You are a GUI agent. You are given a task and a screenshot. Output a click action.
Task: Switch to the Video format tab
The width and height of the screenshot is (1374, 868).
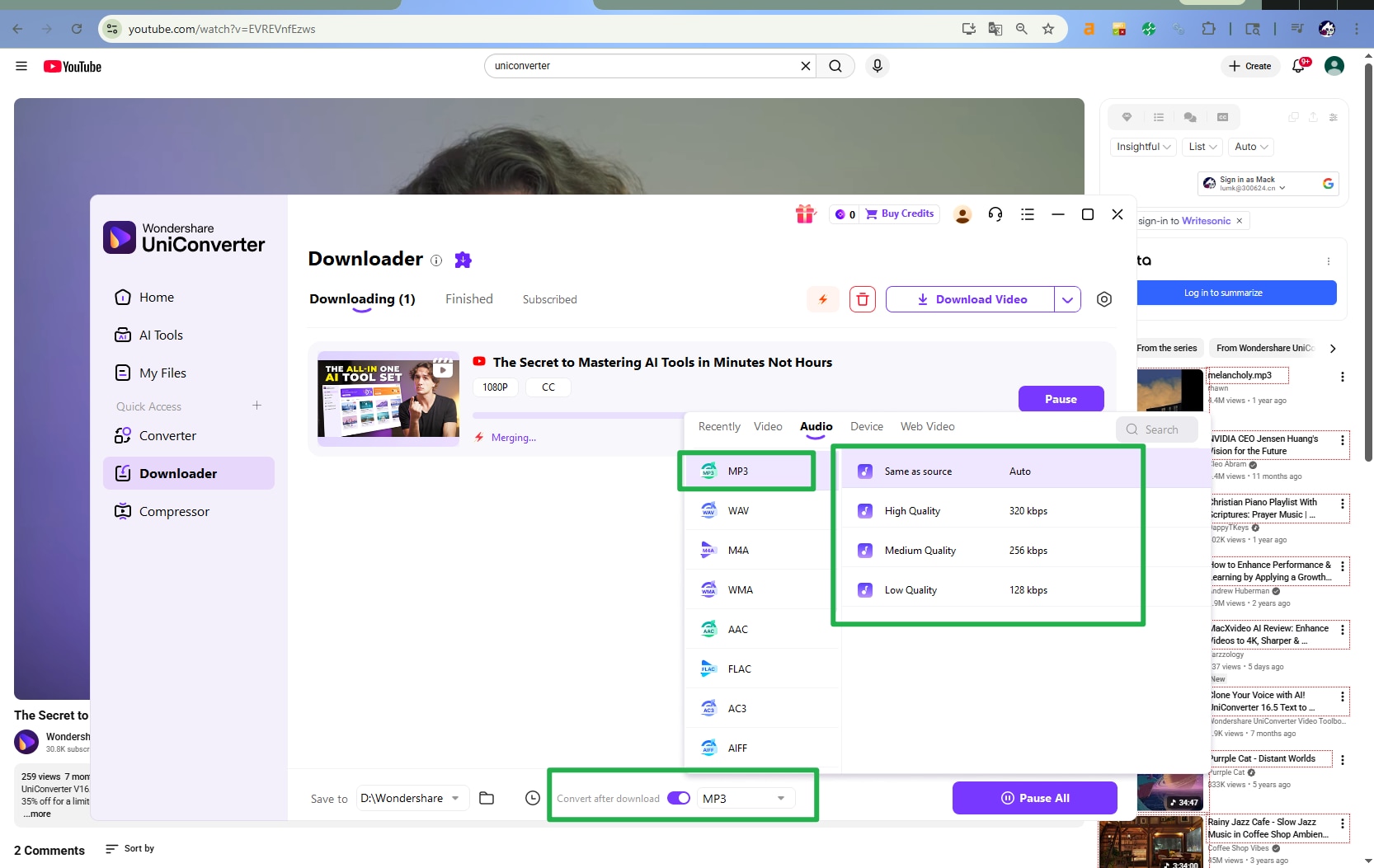point(768,426)
